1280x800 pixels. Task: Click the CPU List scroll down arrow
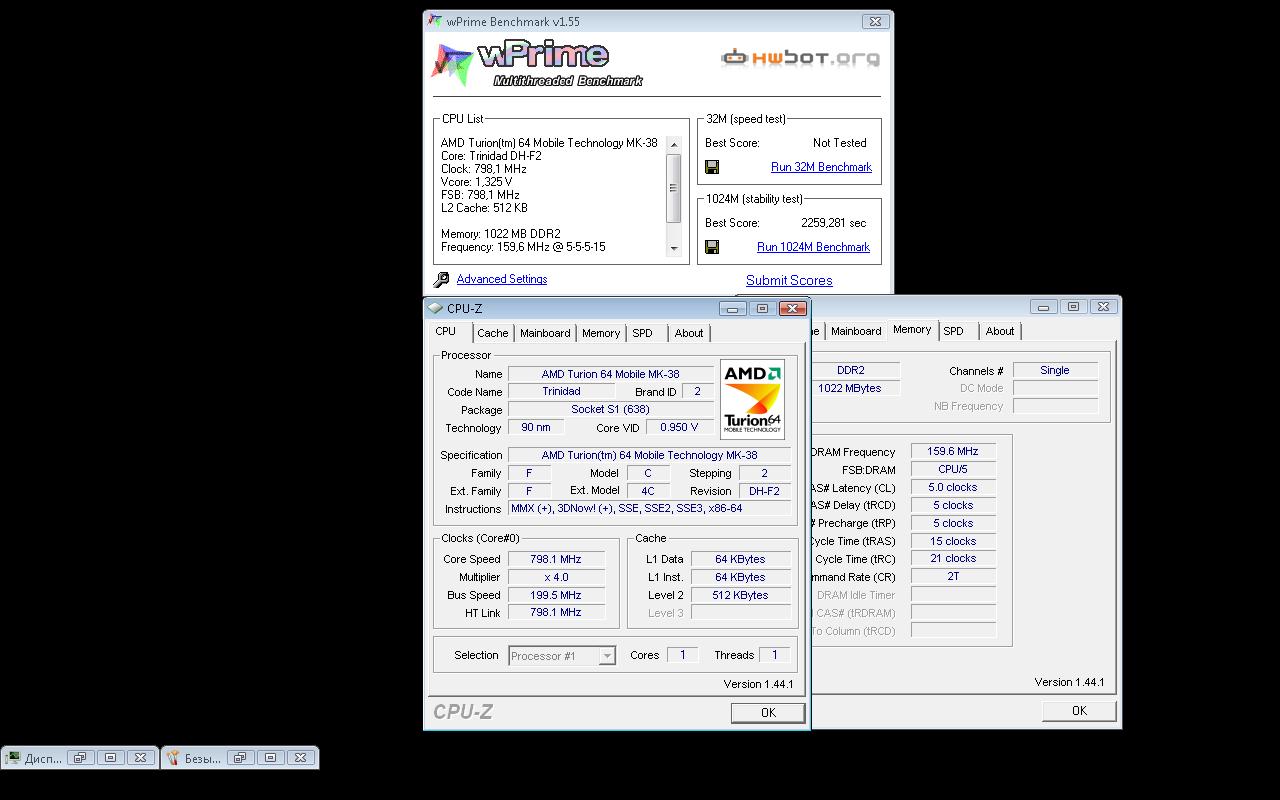pos(674,248)
